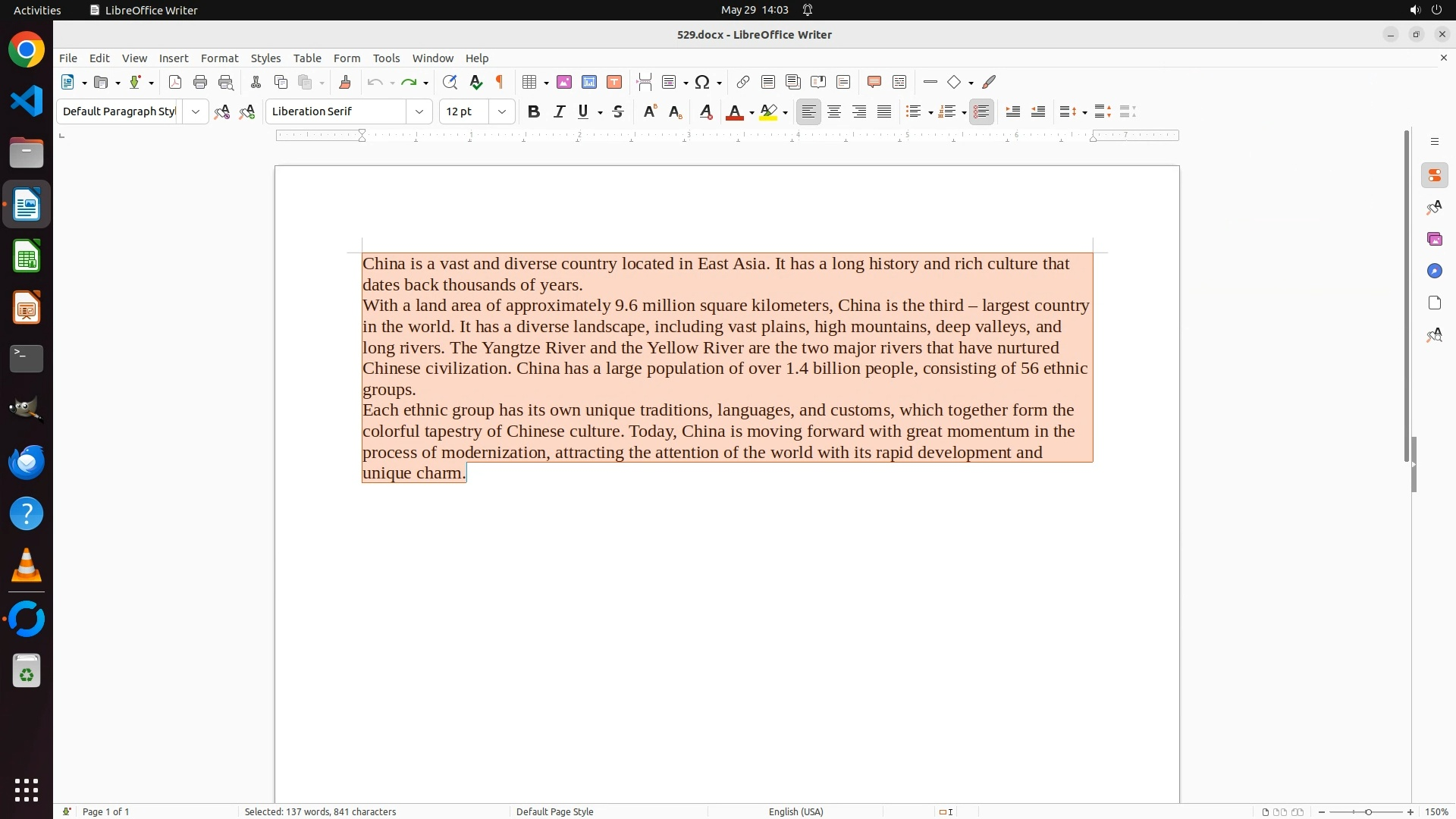Insert a hyperlink via chain icon

click(743, 82)
